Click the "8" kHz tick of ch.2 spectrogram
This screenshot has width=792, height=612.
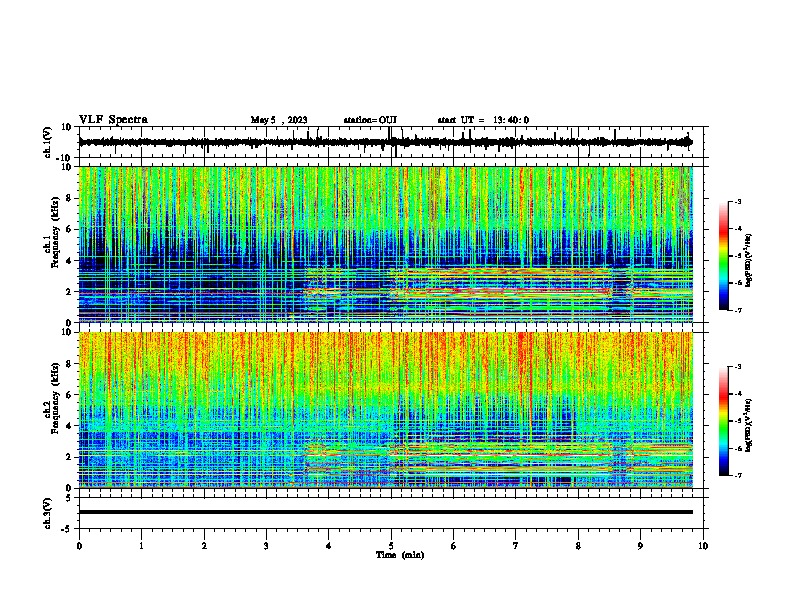(x=69, y=364)
